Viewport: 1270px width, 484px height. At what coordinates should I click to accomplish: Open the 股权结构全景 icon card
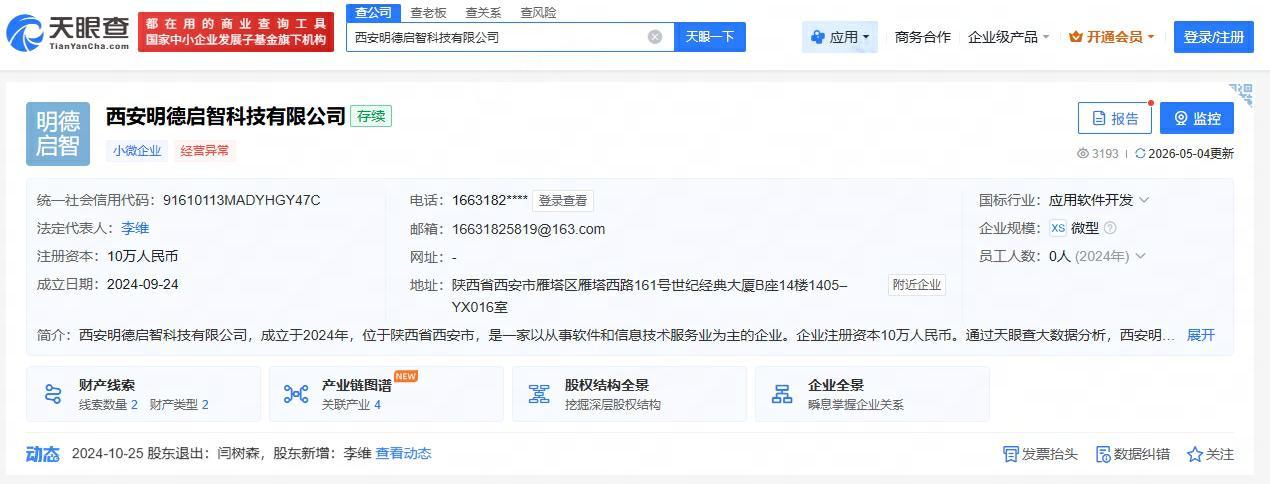click(x=539, y=394)
